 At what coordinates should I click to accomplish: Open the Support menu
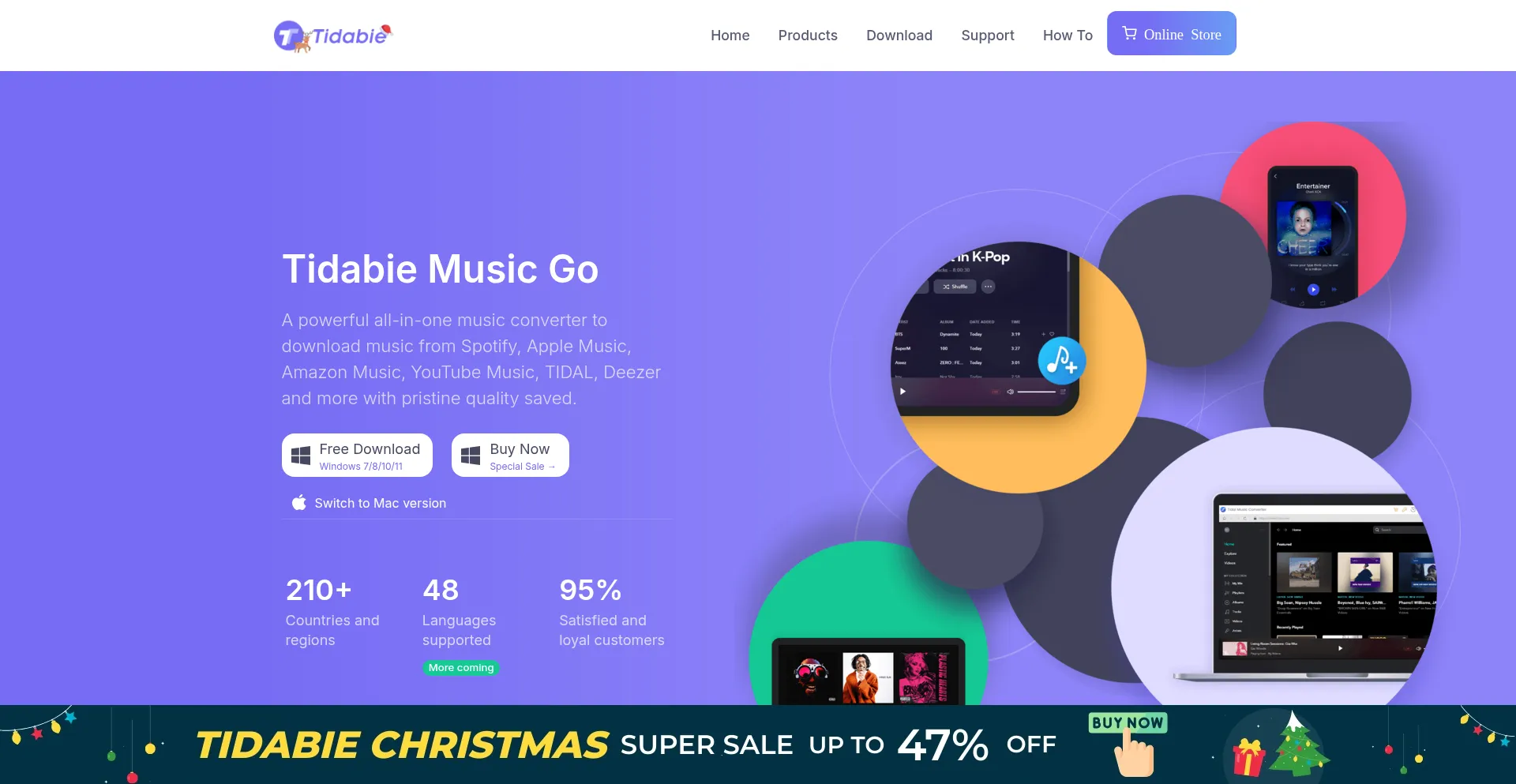[x=988, y=36]
